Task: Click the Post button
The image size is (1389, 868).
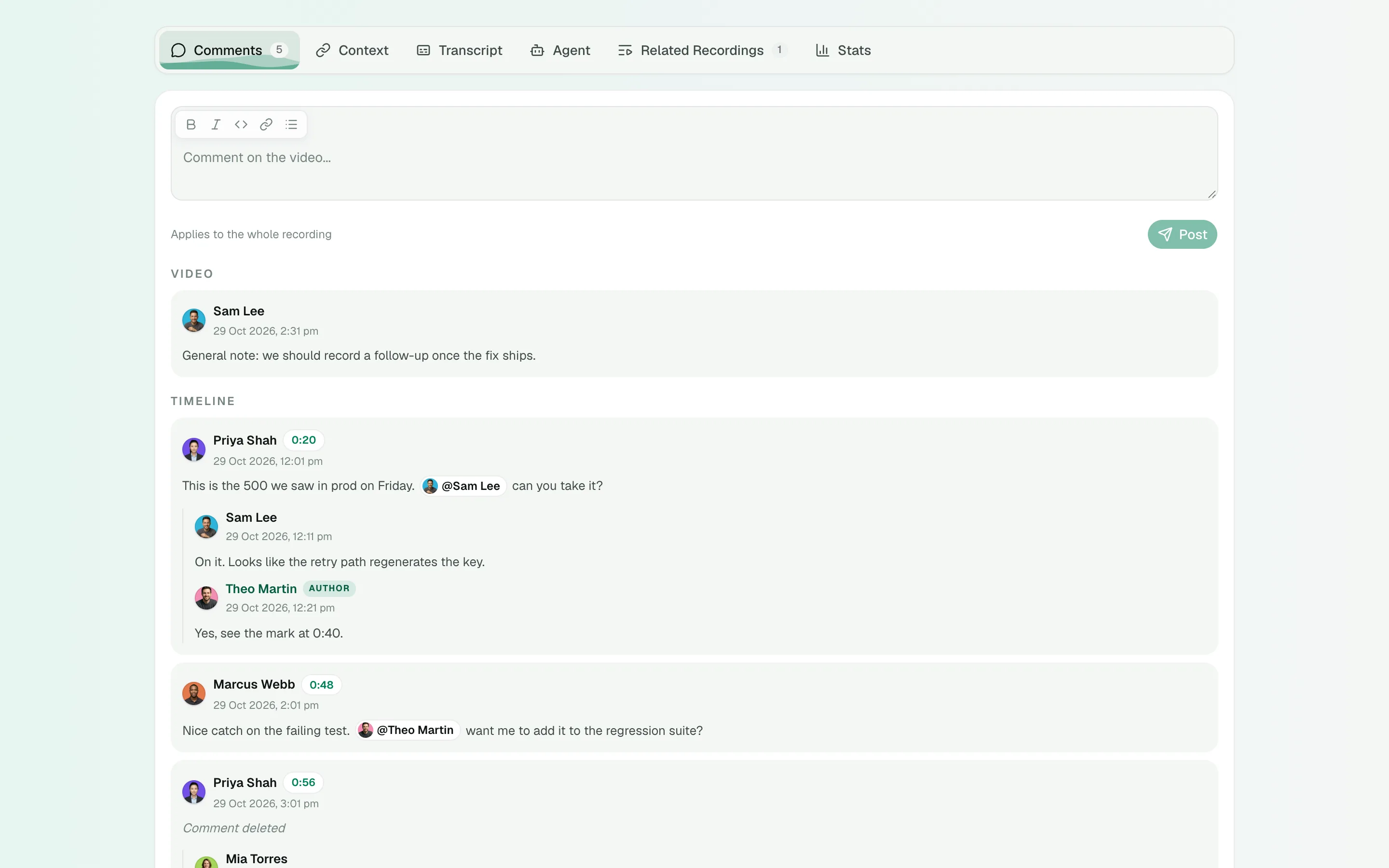Action: coord(1182,234)
